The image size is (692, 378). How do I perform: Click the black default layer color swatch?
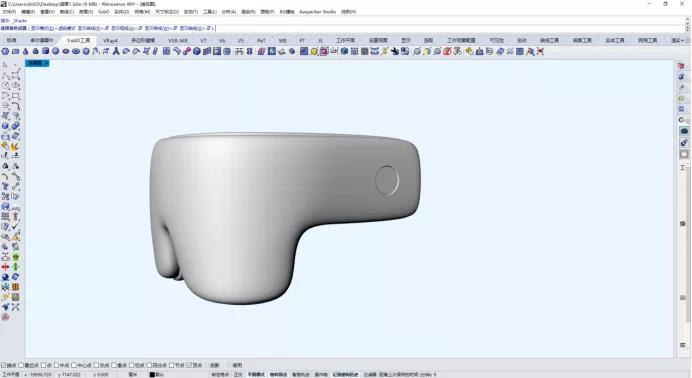click(152, 374)
